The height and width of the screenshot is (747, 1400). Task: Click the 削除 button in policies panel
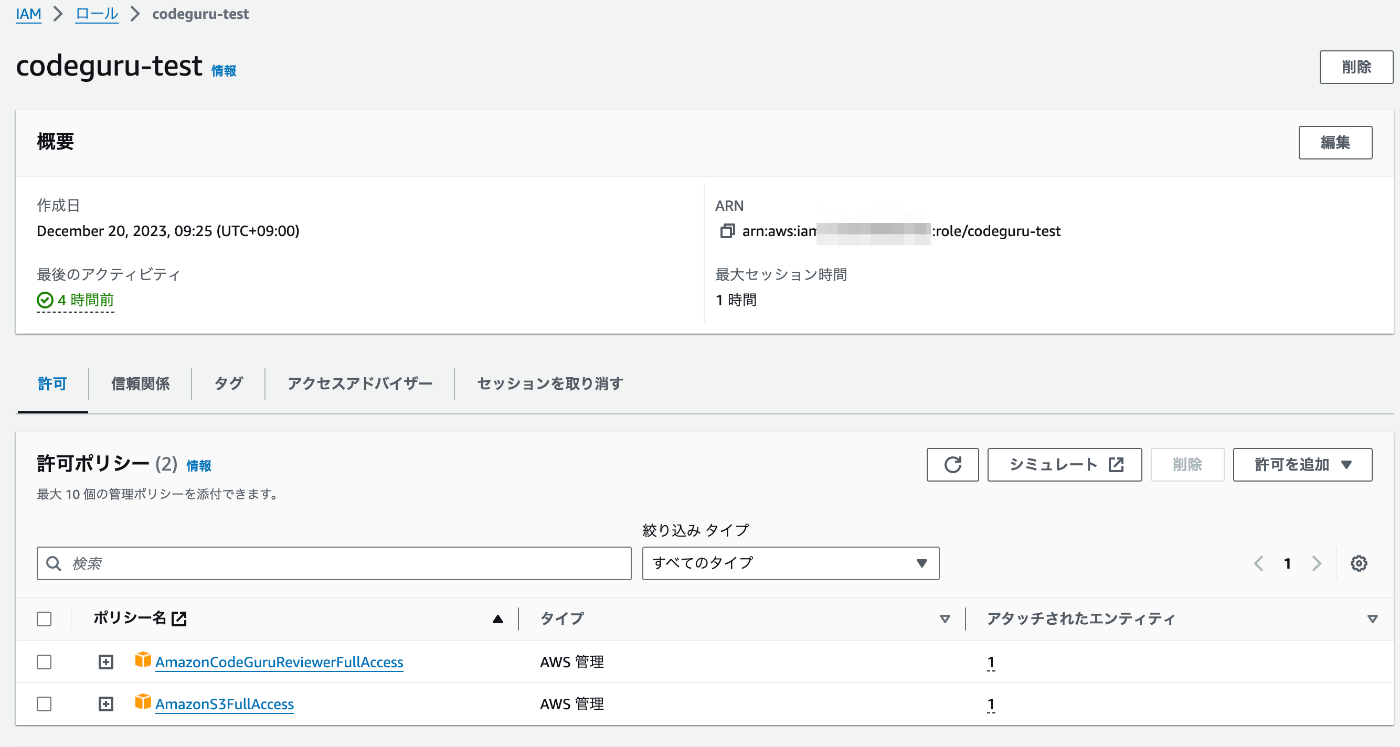(1188, 465)
